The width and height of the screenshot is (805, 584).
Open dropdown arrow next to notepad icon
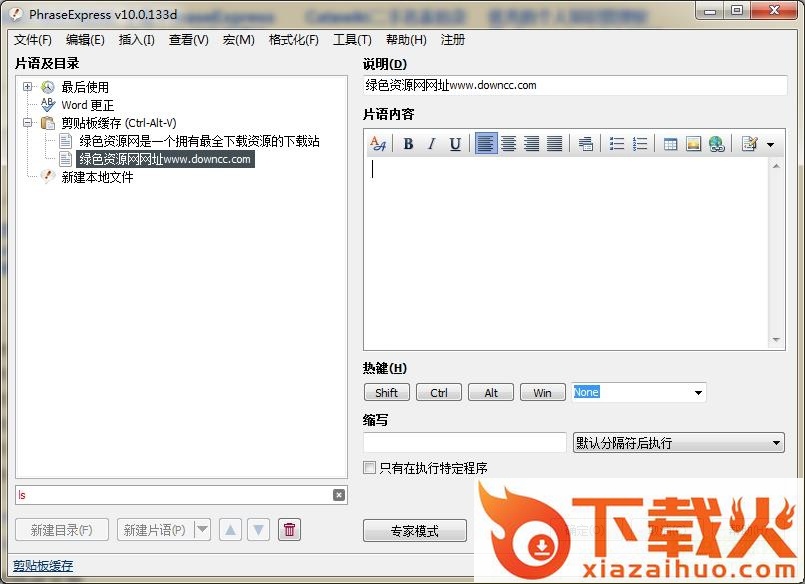(x=770, y=145)
